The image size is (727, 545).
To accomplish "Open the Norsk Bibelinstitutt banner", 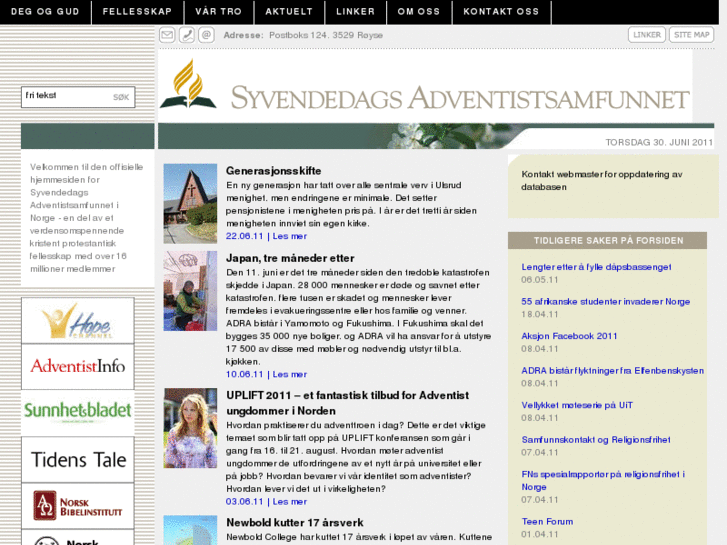I will [x=78, y=506].
